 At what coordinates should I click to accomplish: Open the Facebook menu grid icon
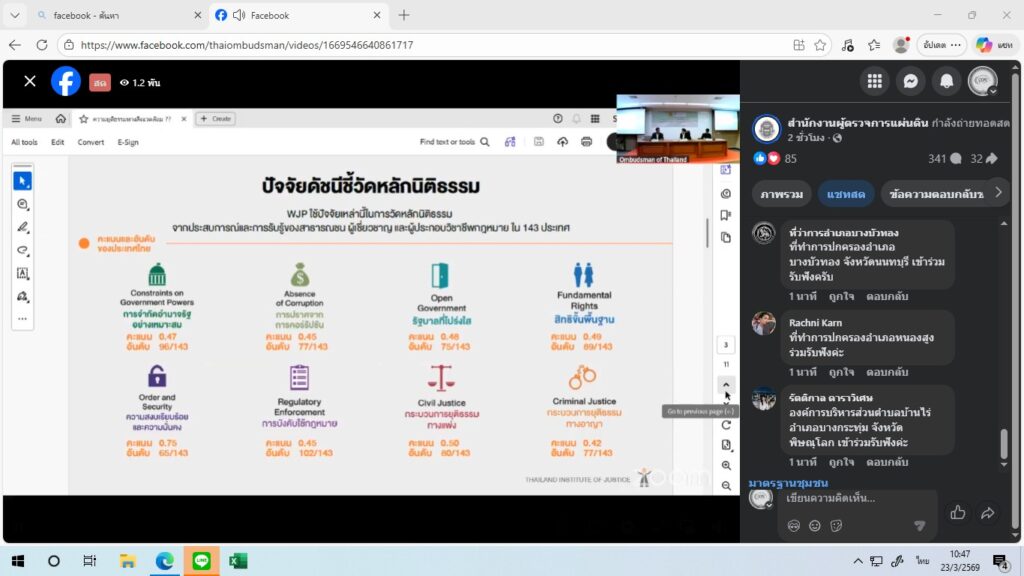tap(875, 81)
